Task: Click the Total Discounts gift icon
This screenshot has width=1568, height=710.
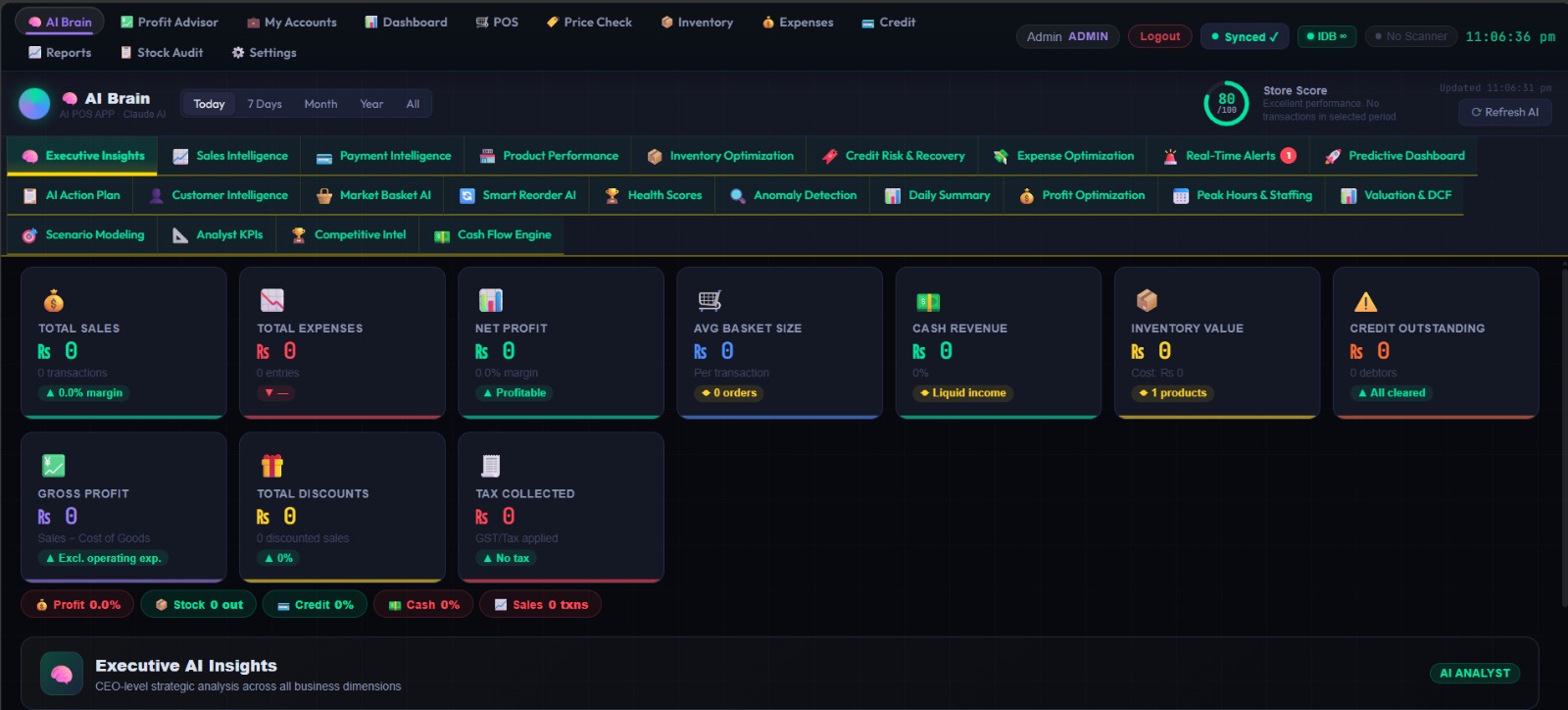Action: (271, 465)
